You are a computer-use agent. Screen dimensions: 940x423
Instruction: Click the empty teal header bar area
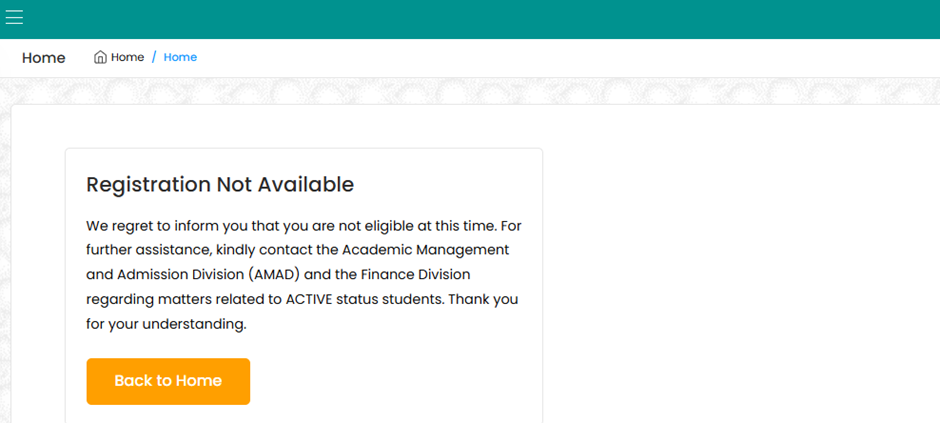480,19
